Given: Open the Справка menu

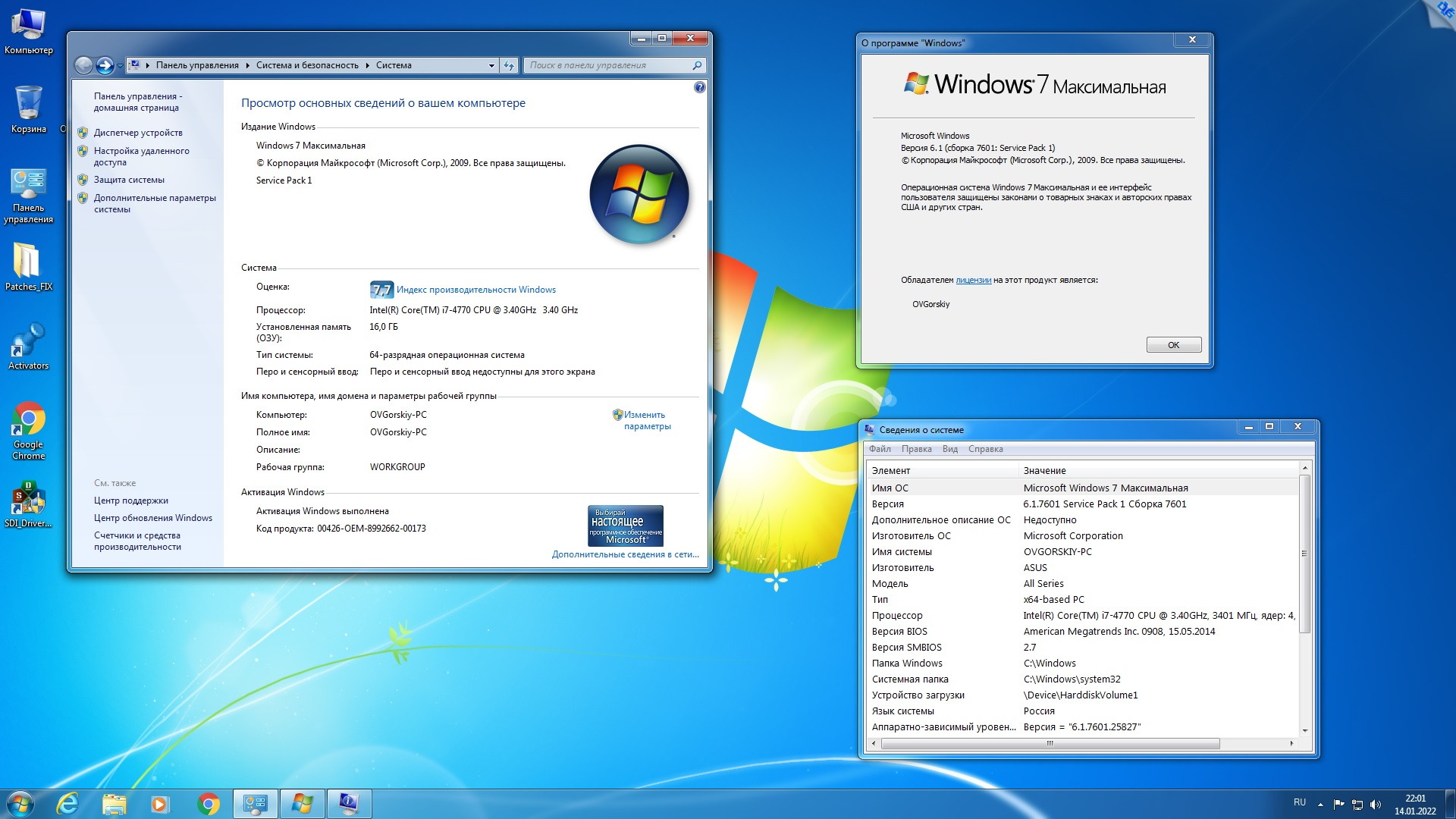Looking at the screenshot, I should pos(985,449).
